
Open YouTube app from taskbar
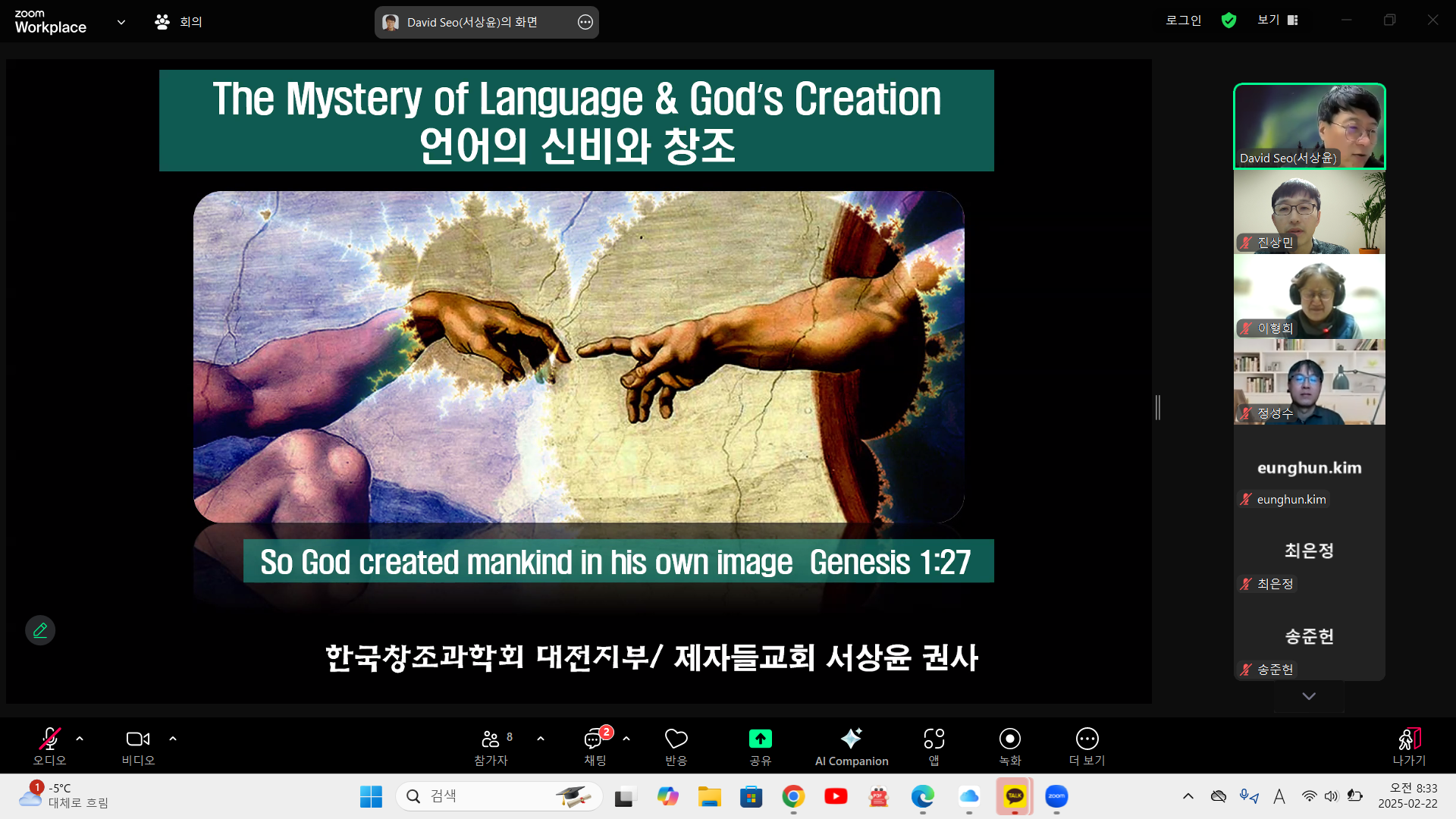(836, 796)
